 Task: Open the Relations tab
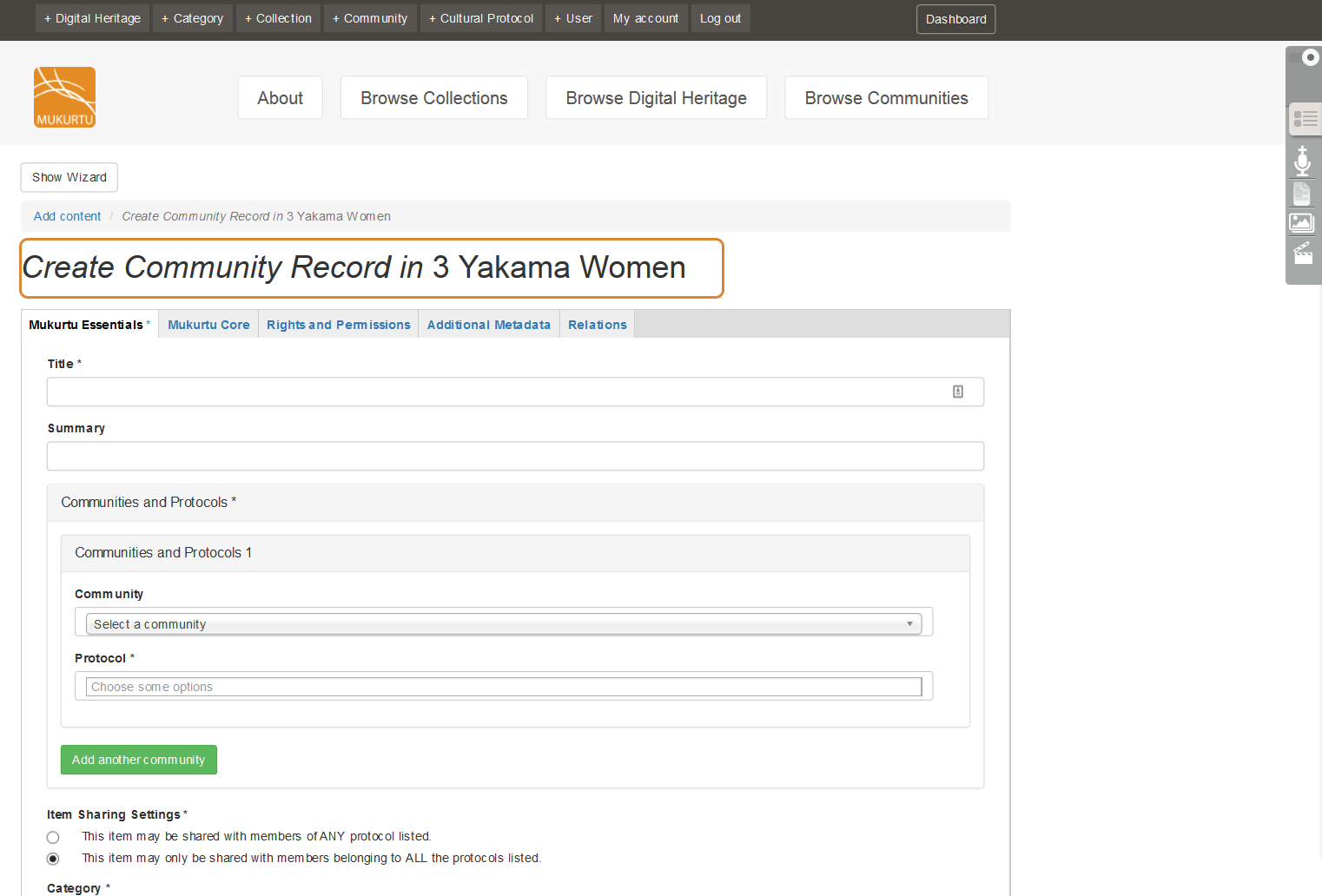tap(598, 325)
